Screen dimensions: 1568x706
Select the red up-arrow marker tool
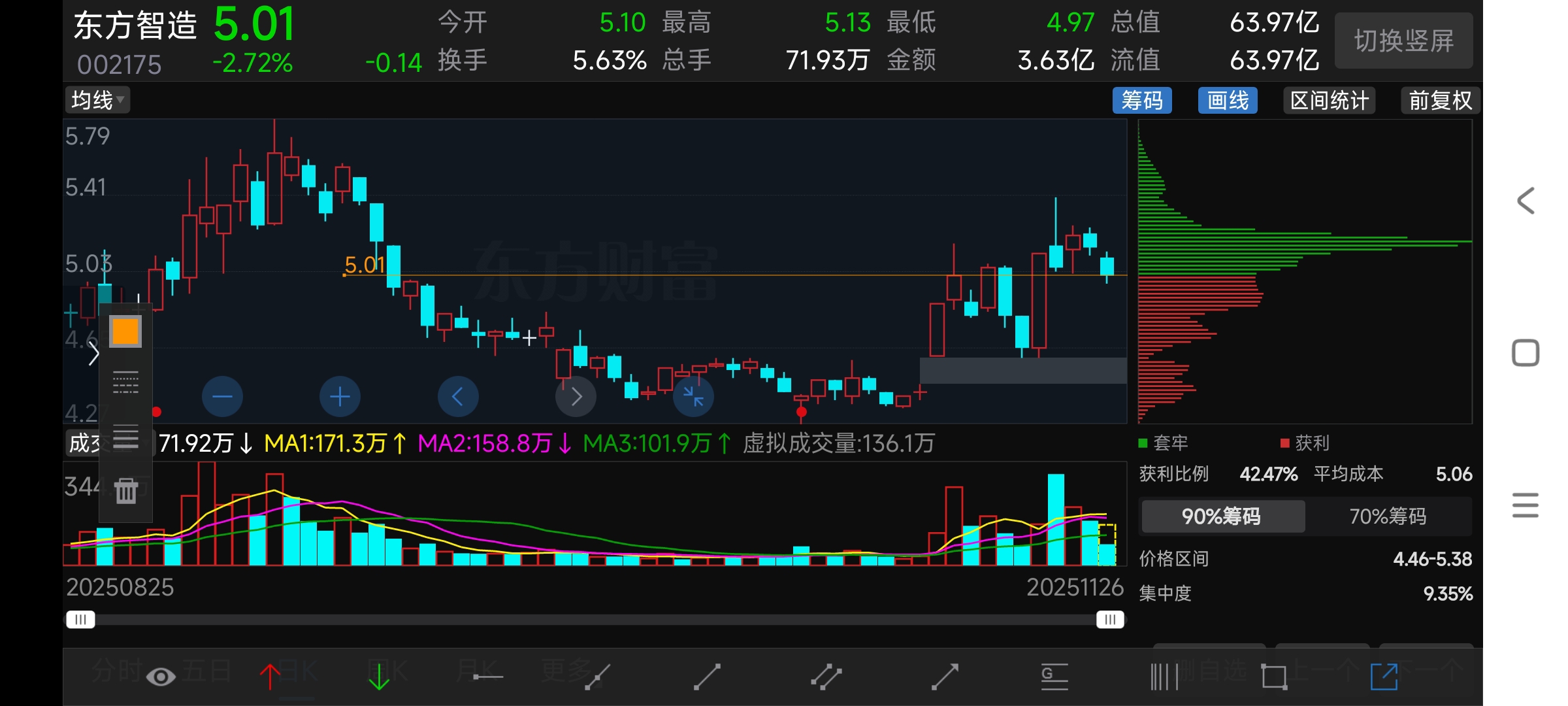(270, 677)
